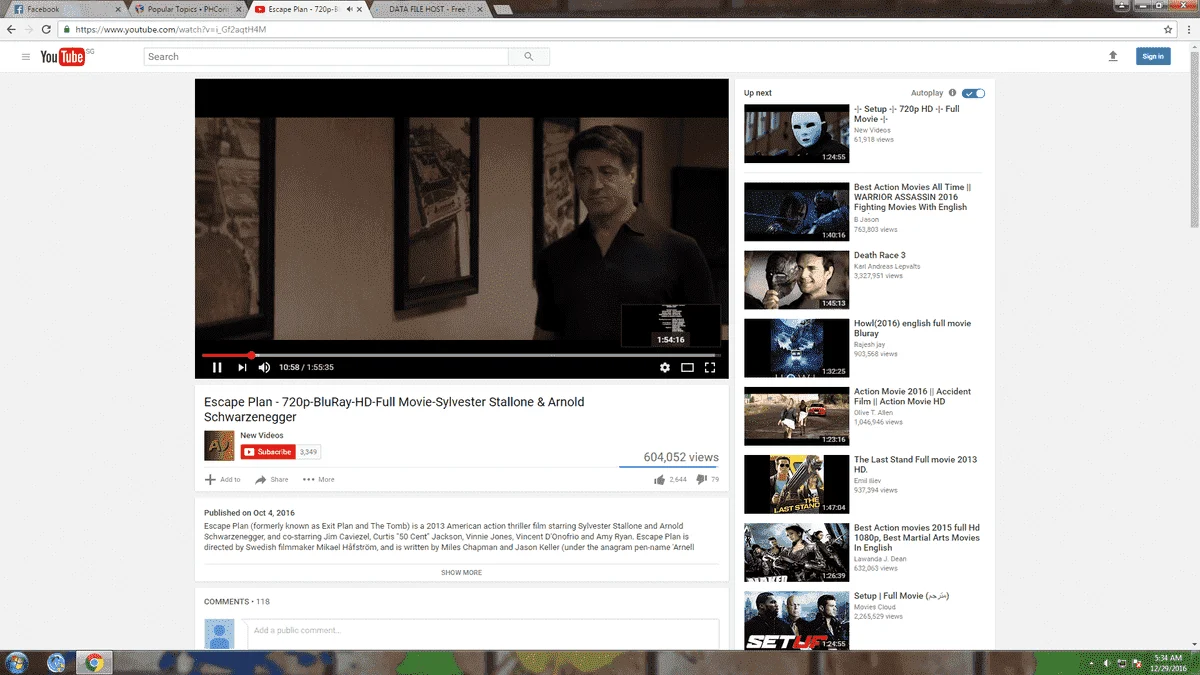Screen dimensions: 1200x675
Task: Mute the player volume speaker icon
Action: point(264,367)
